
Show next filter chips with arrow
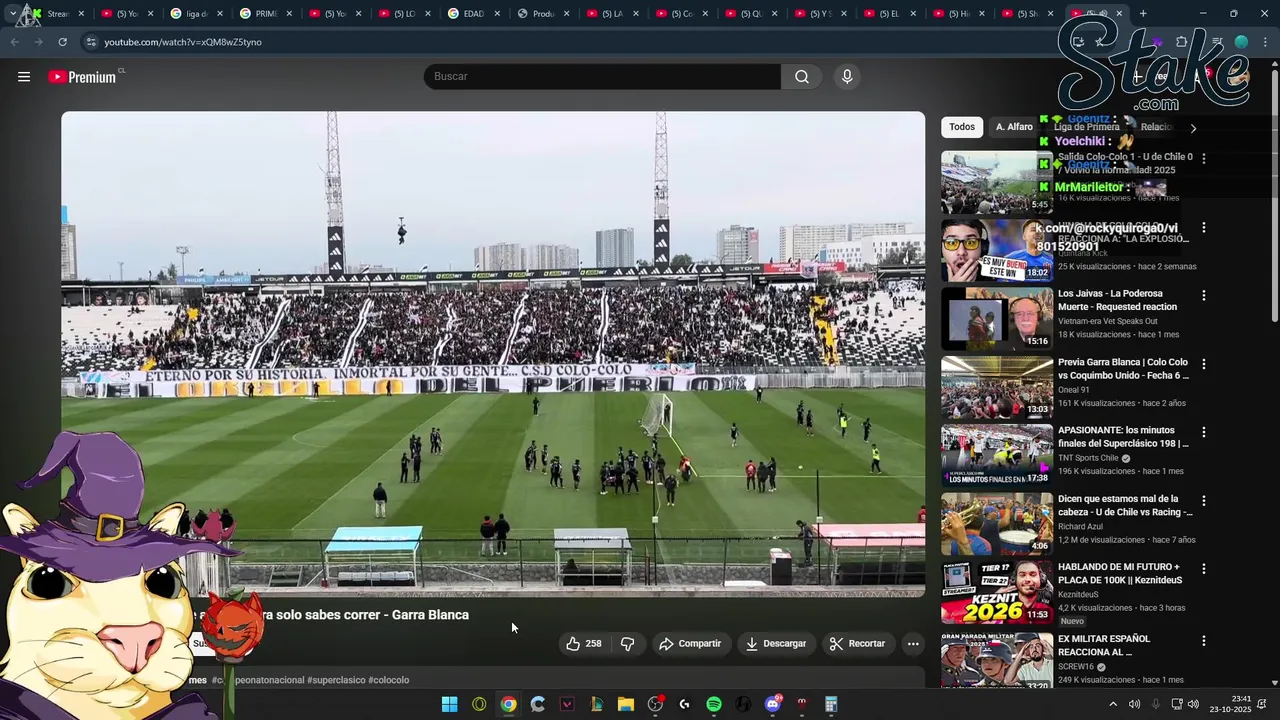[1192, 128]
